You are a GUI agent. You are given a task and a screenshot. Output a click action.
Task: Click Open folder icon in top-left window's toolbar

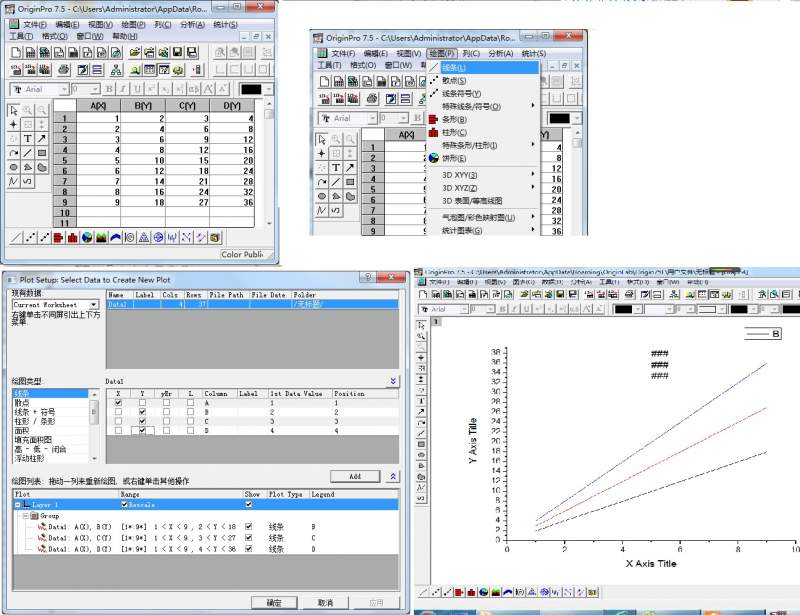pos(135,53)
